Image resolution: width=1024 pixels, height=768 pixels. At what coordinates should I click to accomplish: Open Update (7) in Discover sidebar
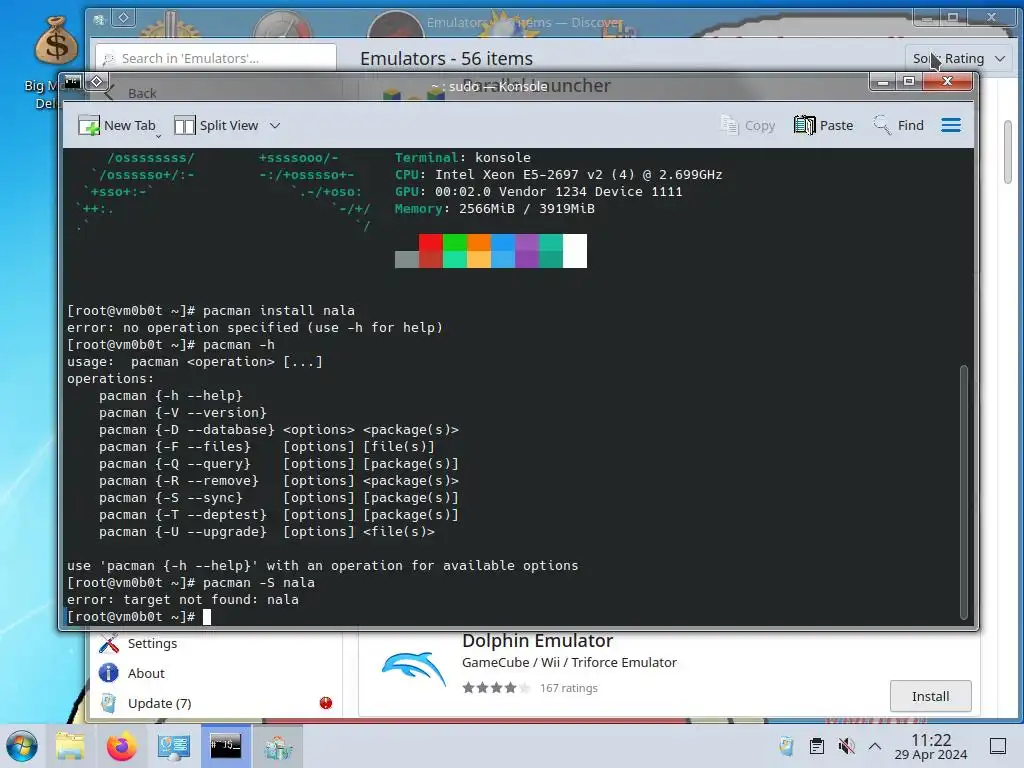coord(159,703)
